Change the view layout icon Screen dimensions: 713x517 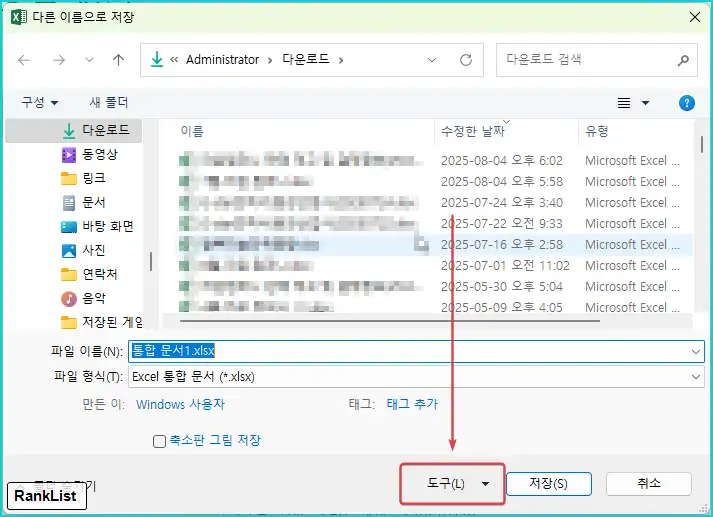[x=625, y=103]
